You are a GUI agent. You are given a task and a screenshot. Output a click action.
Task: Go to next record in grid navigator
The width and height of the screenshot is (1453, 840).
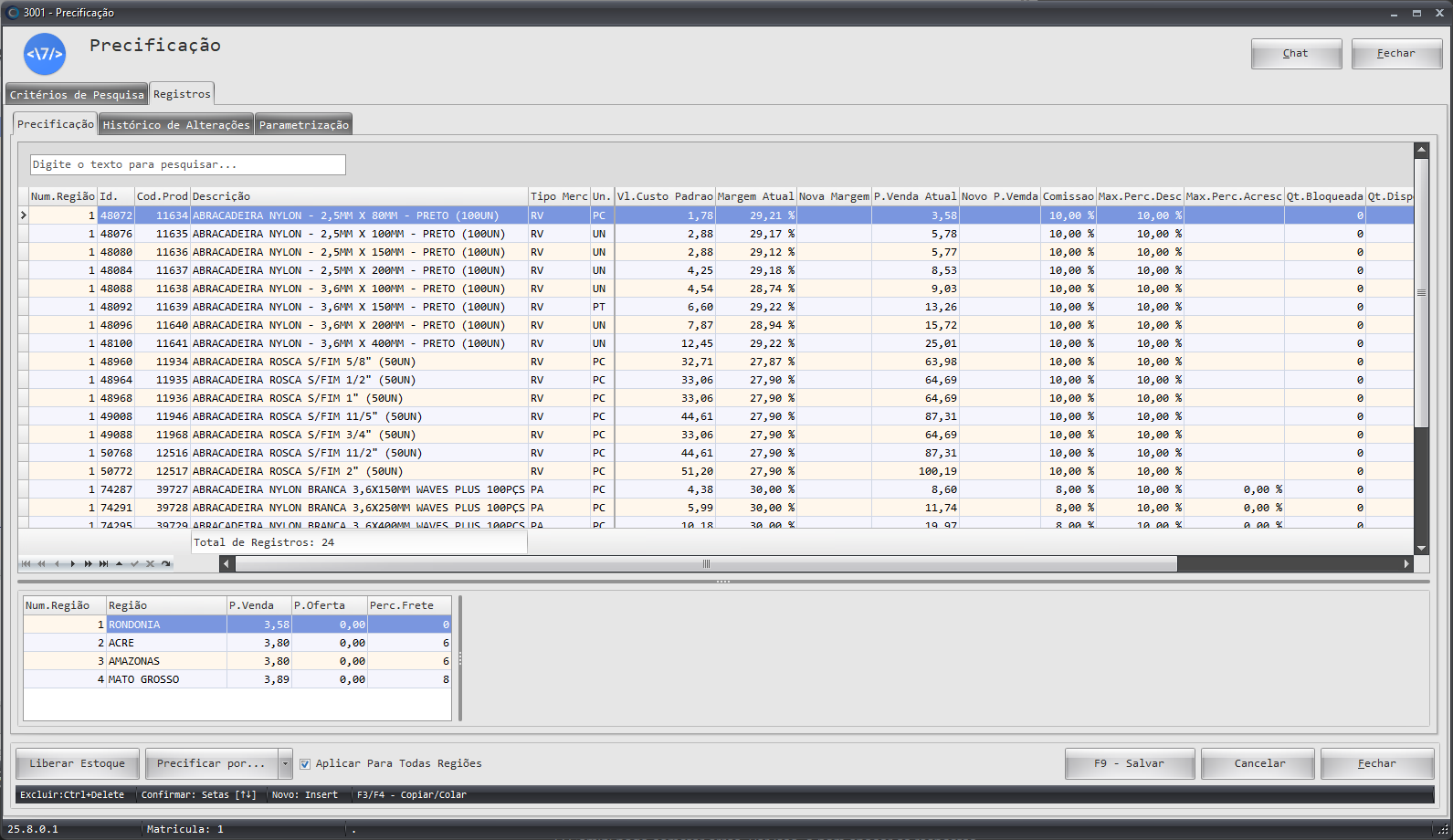click(x=73, y=564)
